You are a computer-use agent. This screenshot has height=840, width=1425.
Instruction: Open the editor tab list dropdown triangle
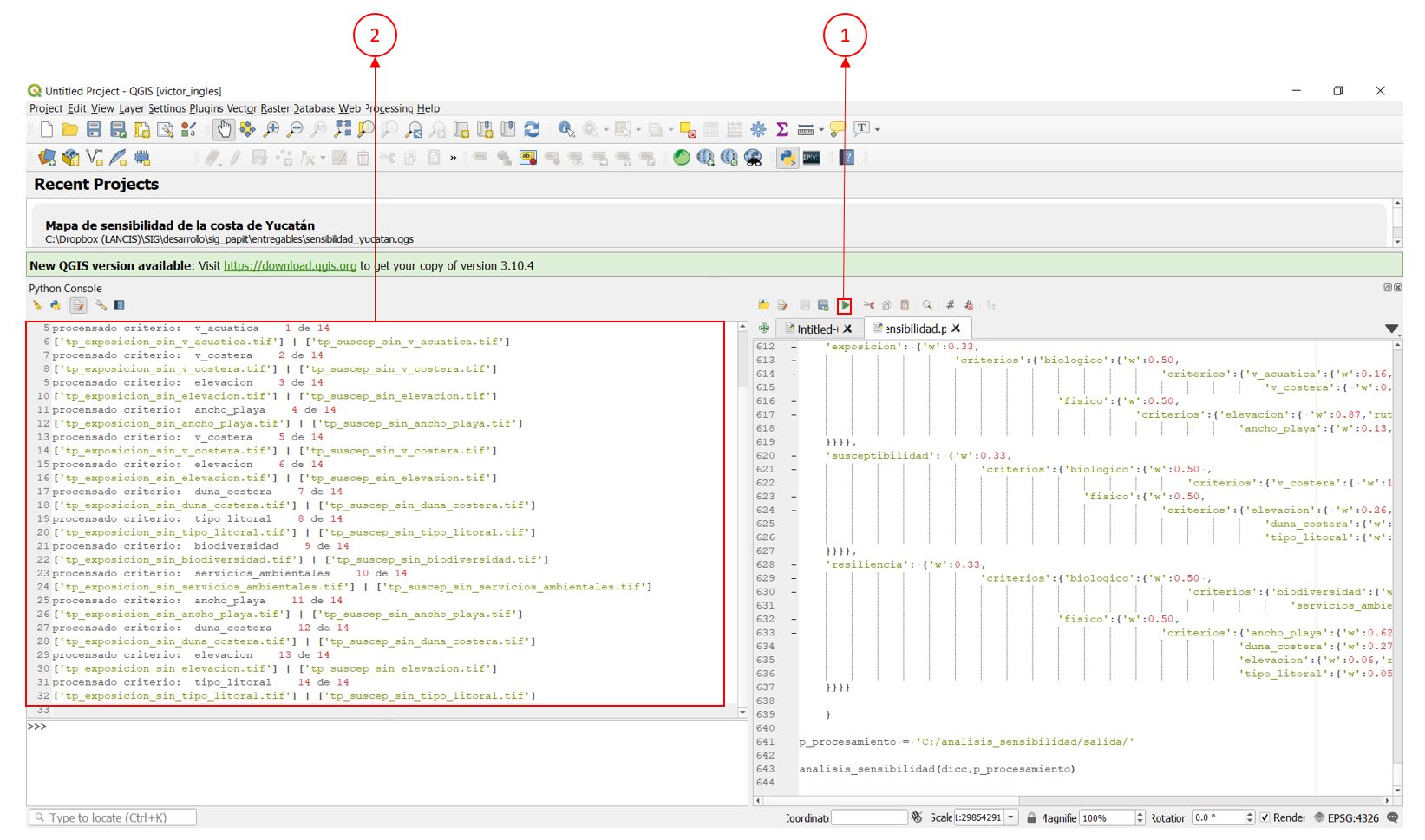tap(1391, 329)
